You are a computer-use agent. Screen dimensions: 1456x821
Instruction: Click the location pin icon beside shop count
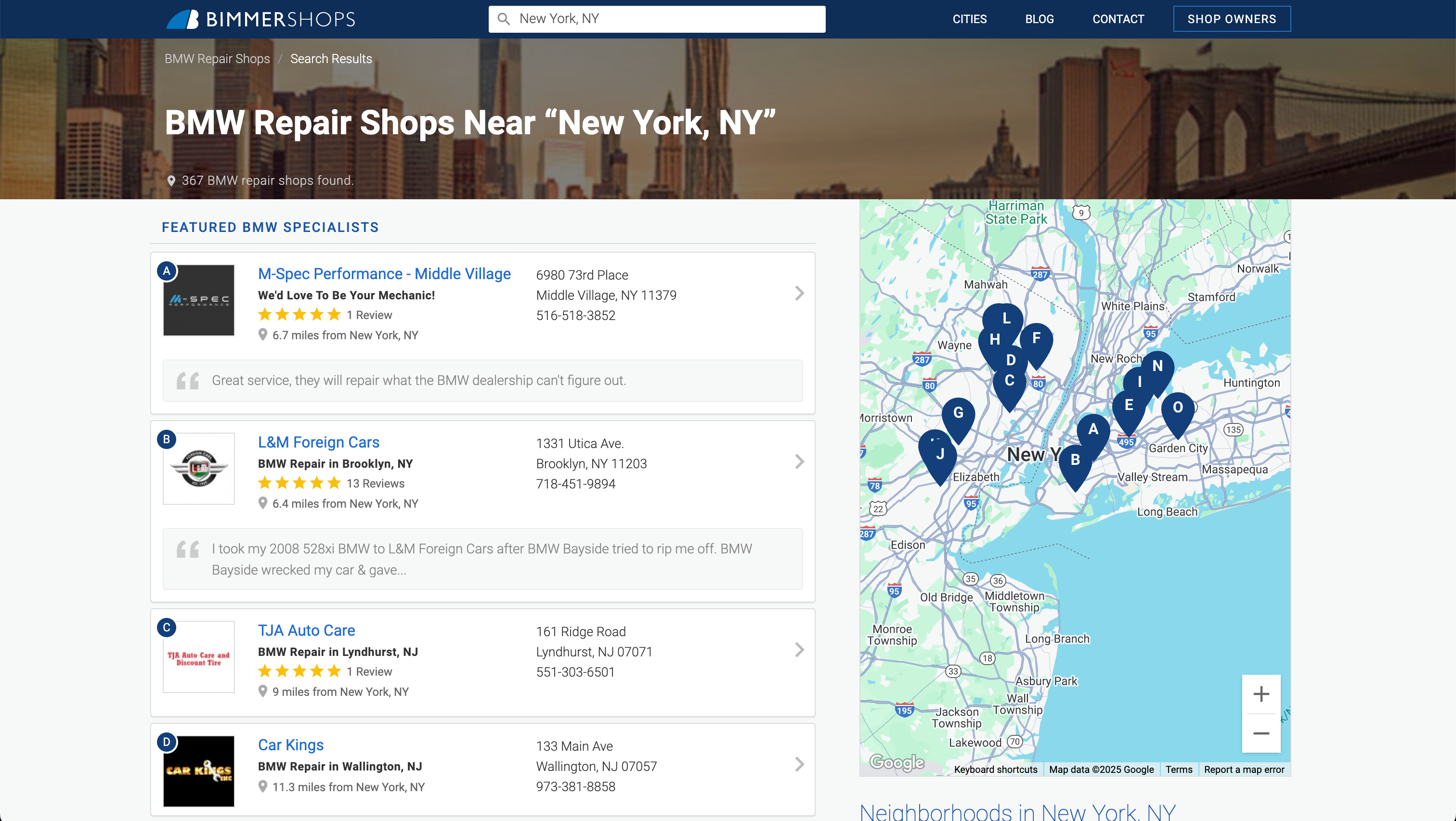point(171,181)
